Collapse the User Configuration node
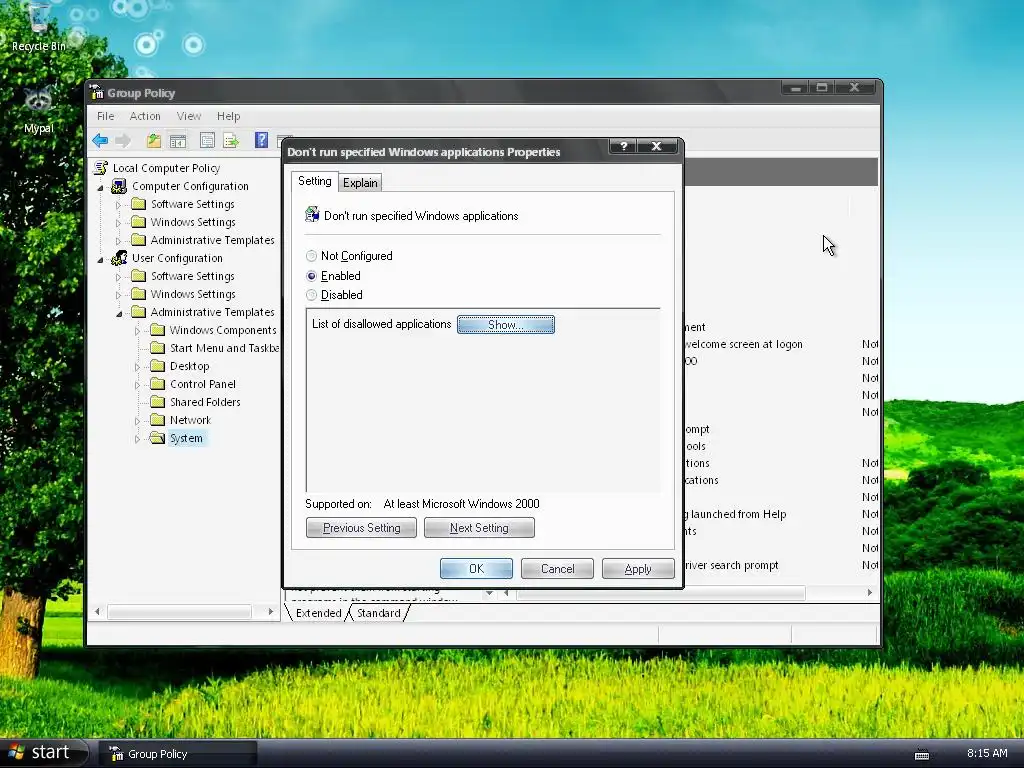1024x768 pixels. click(x=101, y=259)
